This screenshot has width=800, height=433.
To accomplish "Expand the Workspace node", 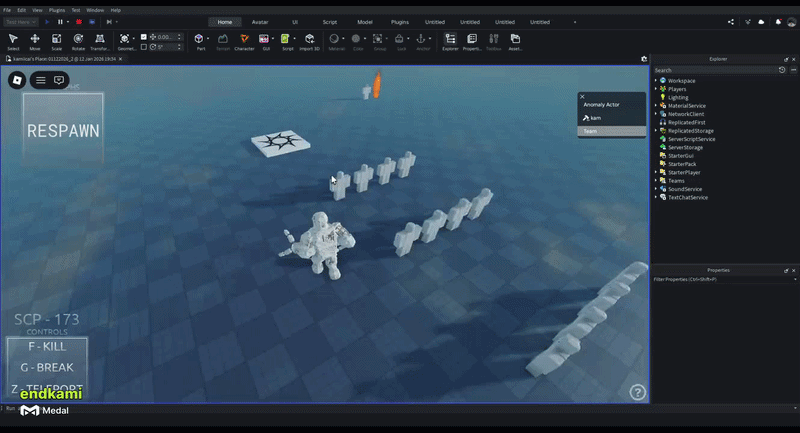I will [x=656, y=81].
